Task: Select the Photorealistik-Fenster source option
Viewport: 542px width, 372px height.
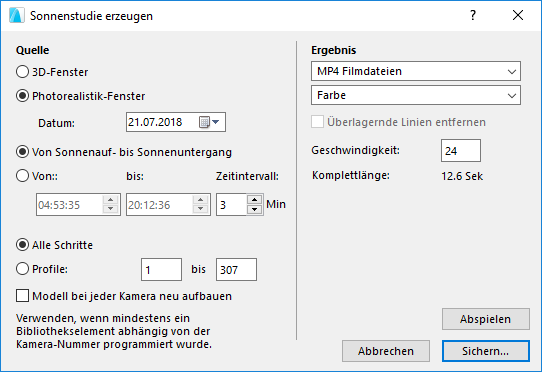Action: (x=22, y=96)
